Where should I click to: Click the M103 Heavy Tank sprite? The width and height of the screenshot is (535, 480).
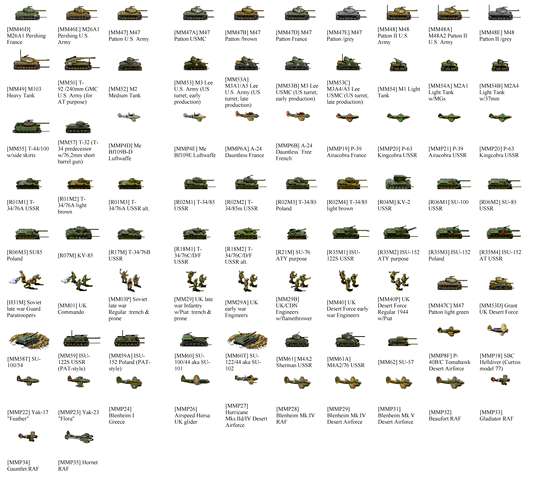pyautogui.click(x=31, y=61)
